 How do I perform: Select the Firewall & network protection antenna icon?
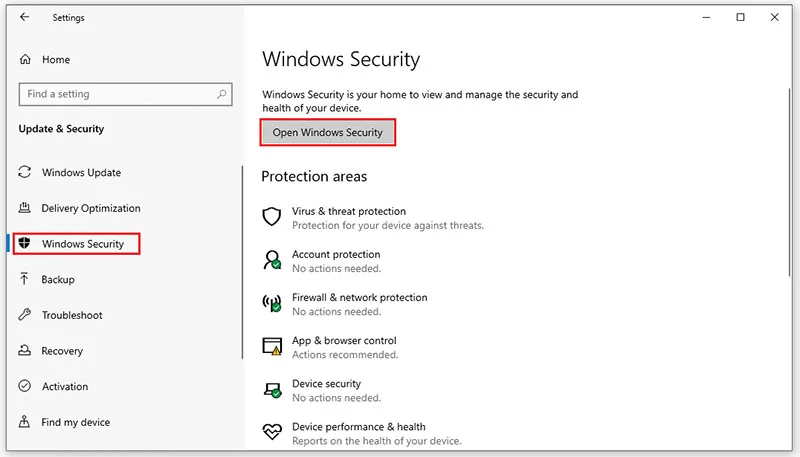[271, 303]
